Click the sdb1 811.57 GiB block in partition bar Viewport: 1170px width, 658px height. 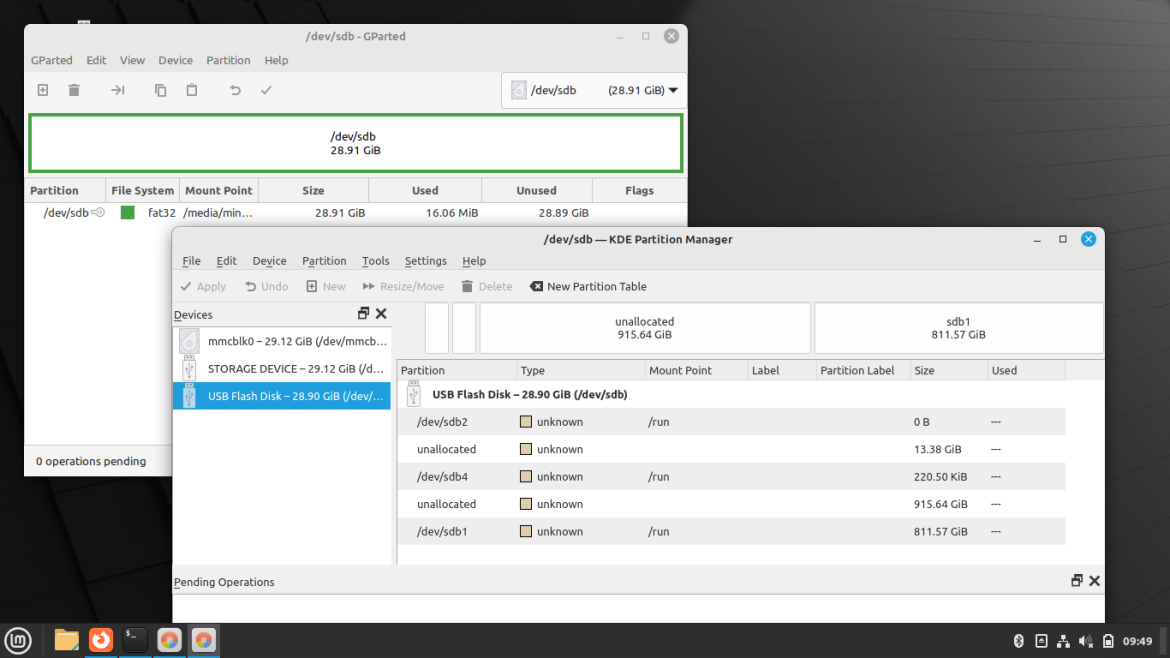(958, 328)
